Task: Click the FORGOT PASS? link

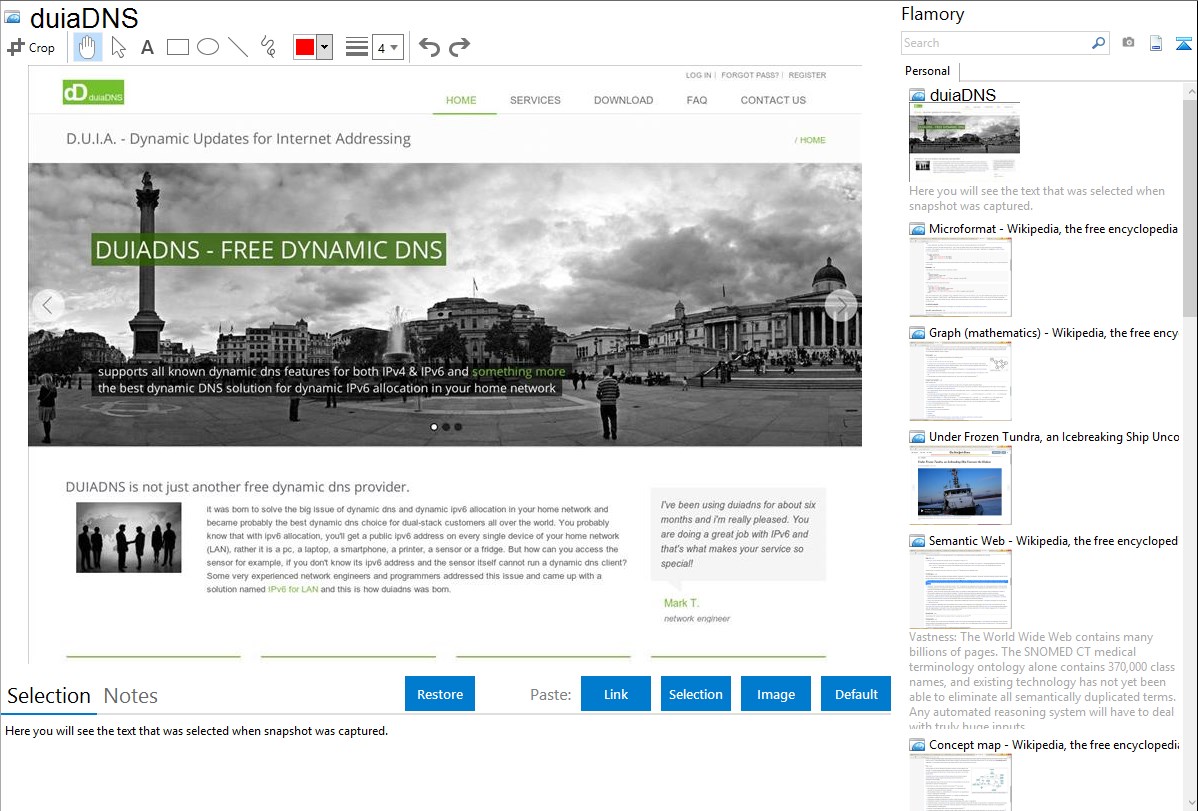Action: [x=750, y=75]
